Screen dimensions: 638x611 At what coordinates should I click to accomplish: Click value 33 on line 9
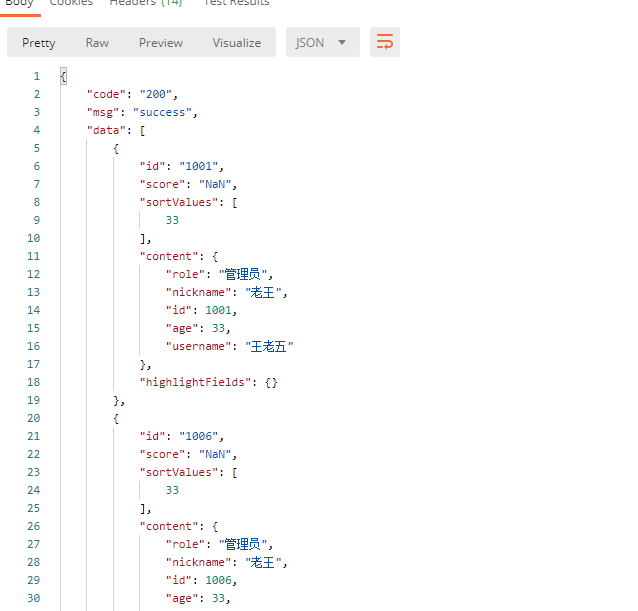tap(172, 220)
